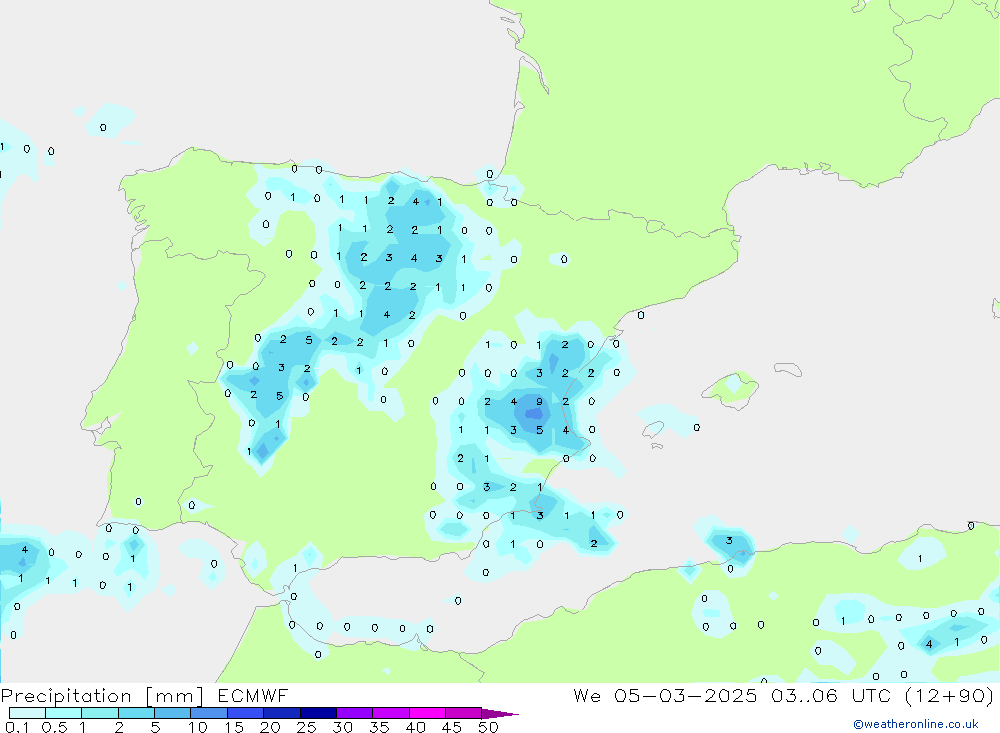Click the value "3" on the Algerian coast

click(x=729, y=540)
